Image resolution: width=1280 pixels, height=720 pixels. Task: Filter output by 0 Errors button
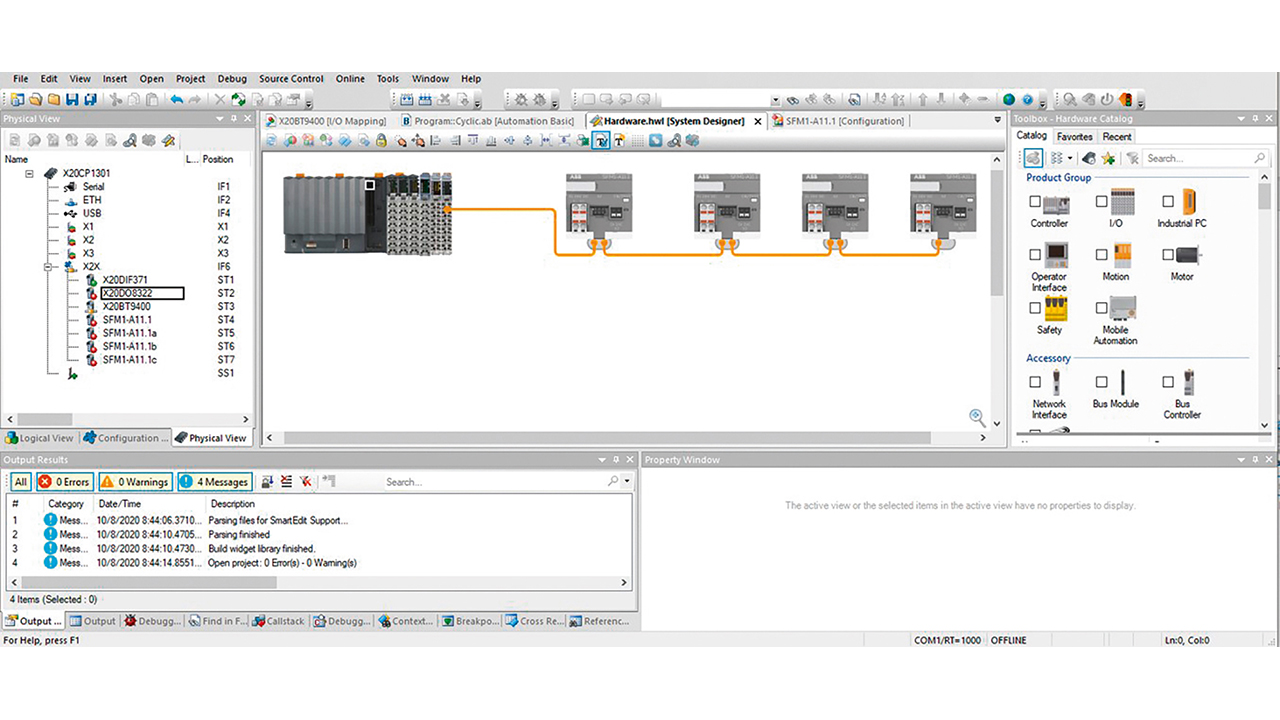[65, 482]
